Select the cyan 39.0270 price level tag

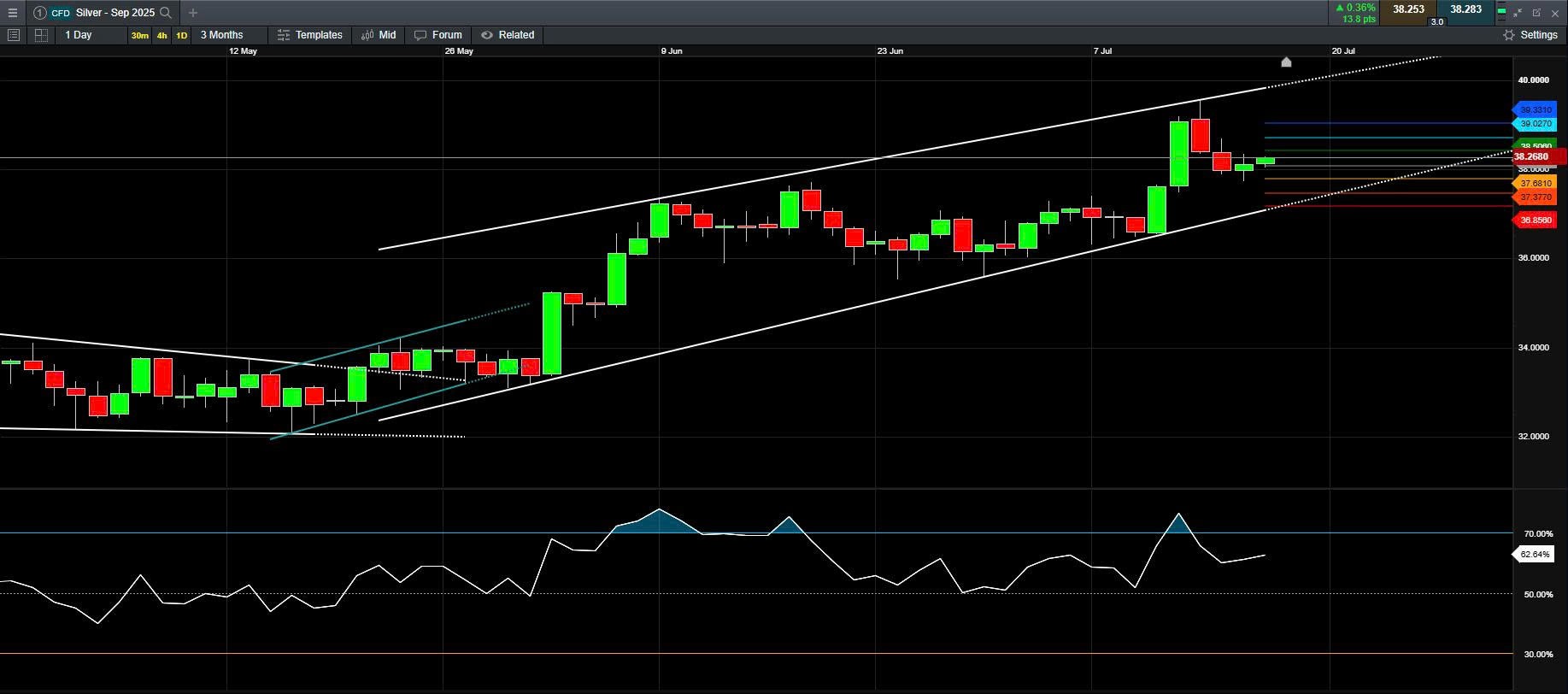[1535, 124]
